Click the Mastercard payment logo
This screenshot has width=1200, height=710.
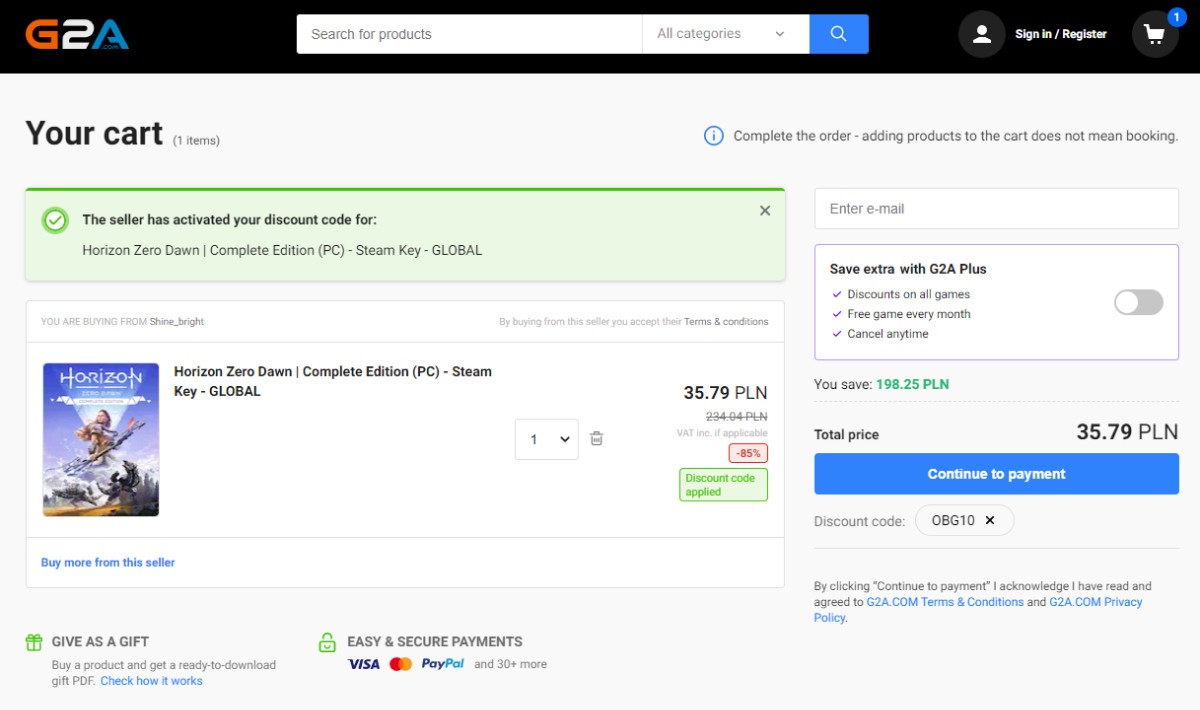coord(401,664)
